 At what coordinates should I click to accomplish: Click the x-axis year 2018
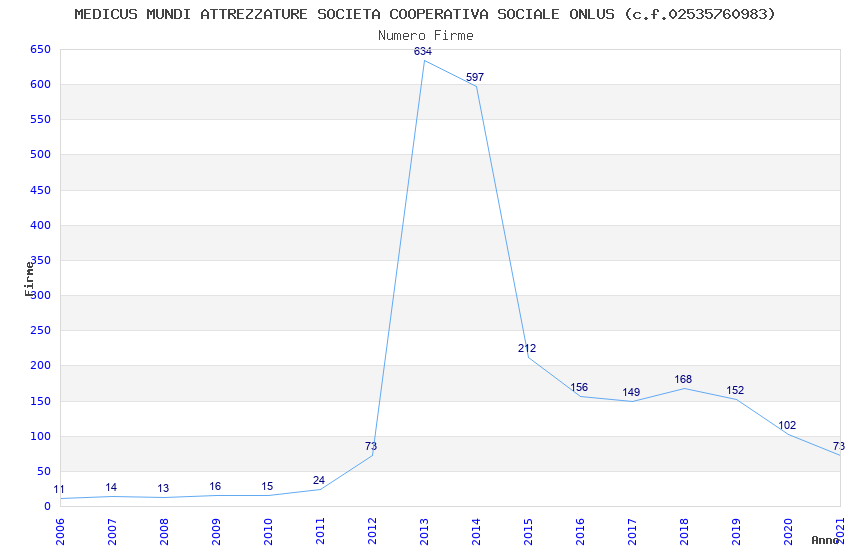pos(684,532)
